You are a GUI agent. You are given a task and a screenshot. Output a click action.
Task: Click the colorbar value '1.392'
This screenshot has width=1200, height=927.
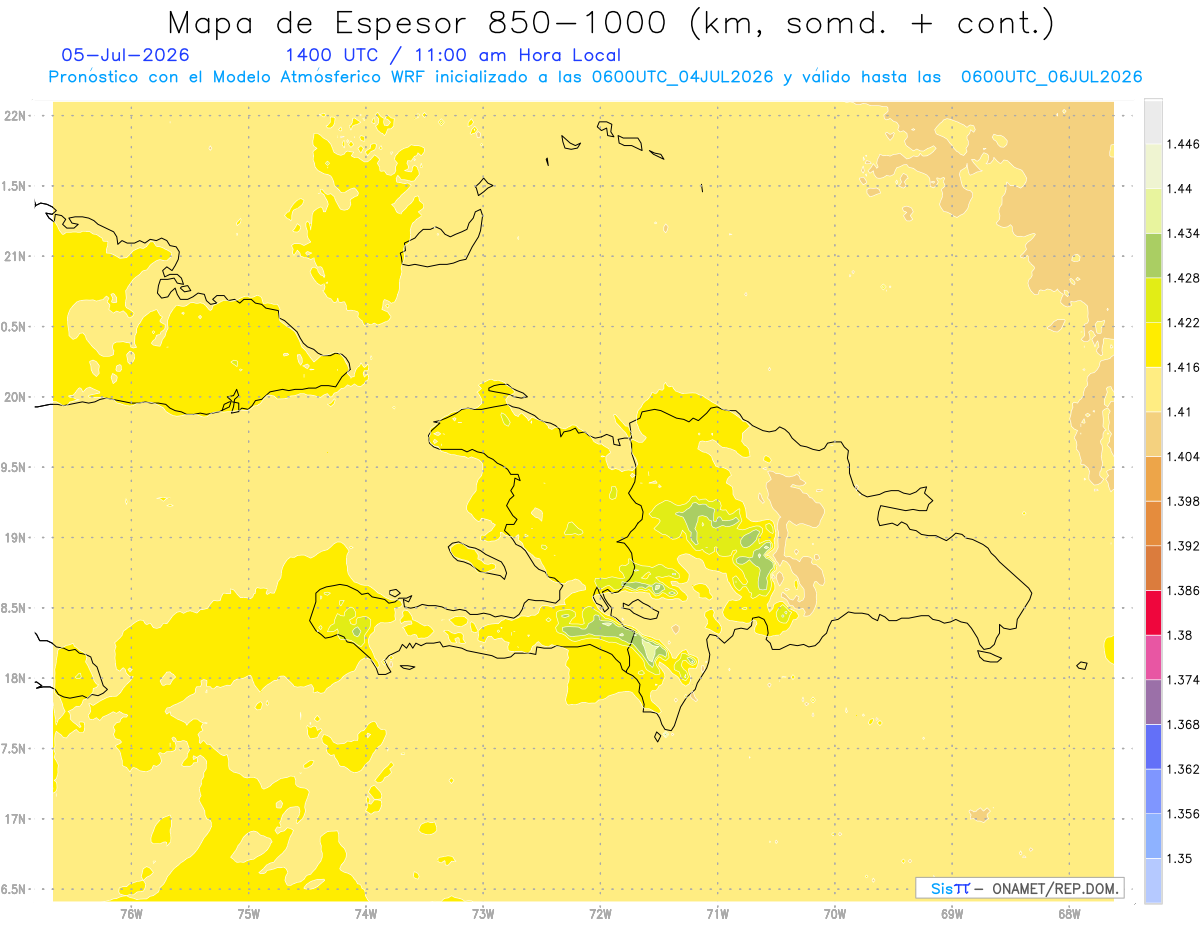(x=1183, y=546)
